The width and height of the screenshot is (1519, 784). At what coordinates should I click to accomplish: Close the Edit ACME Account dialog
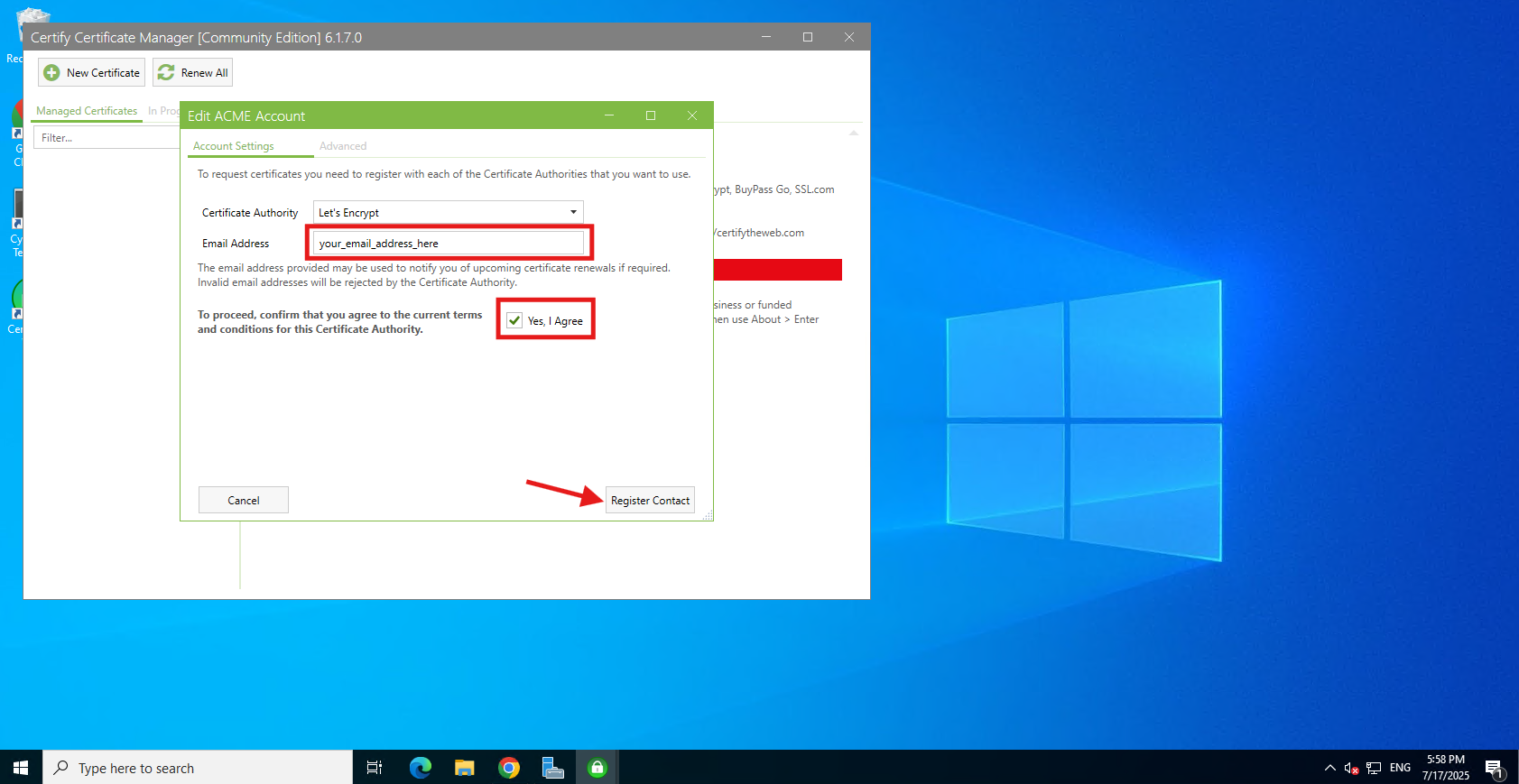692,115
